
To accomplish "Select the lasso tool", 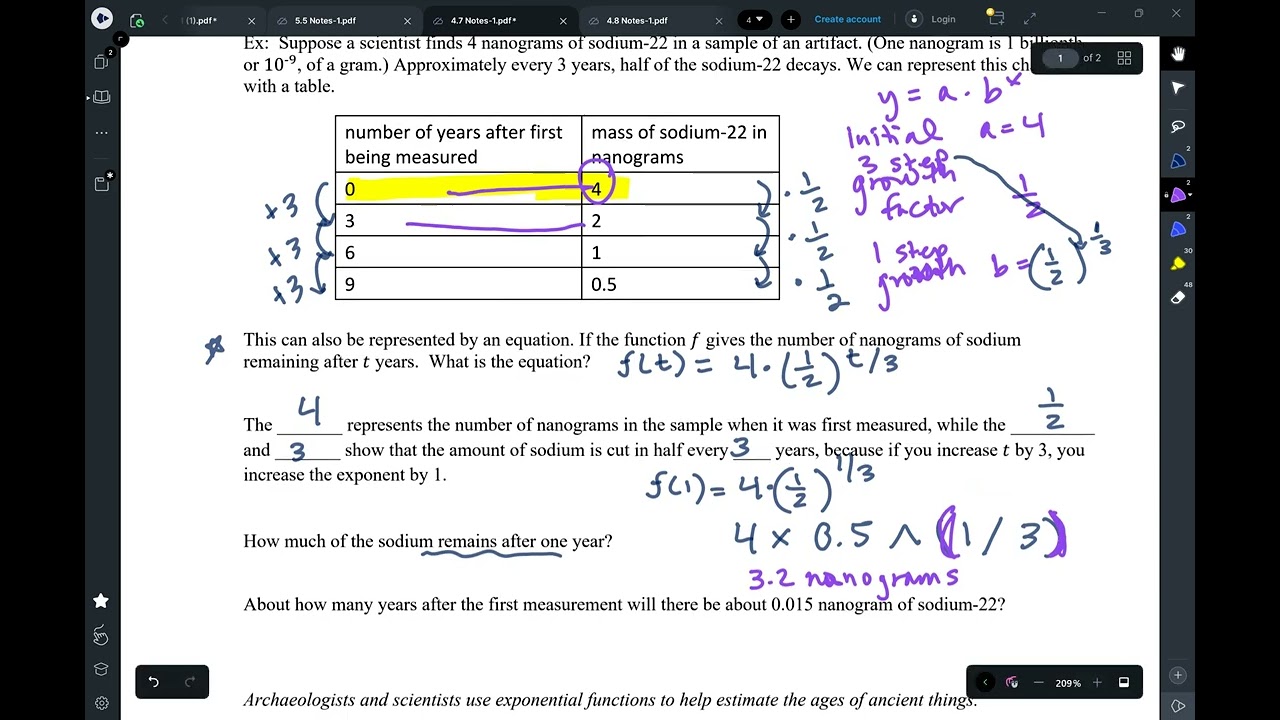I will (1177, 126).
